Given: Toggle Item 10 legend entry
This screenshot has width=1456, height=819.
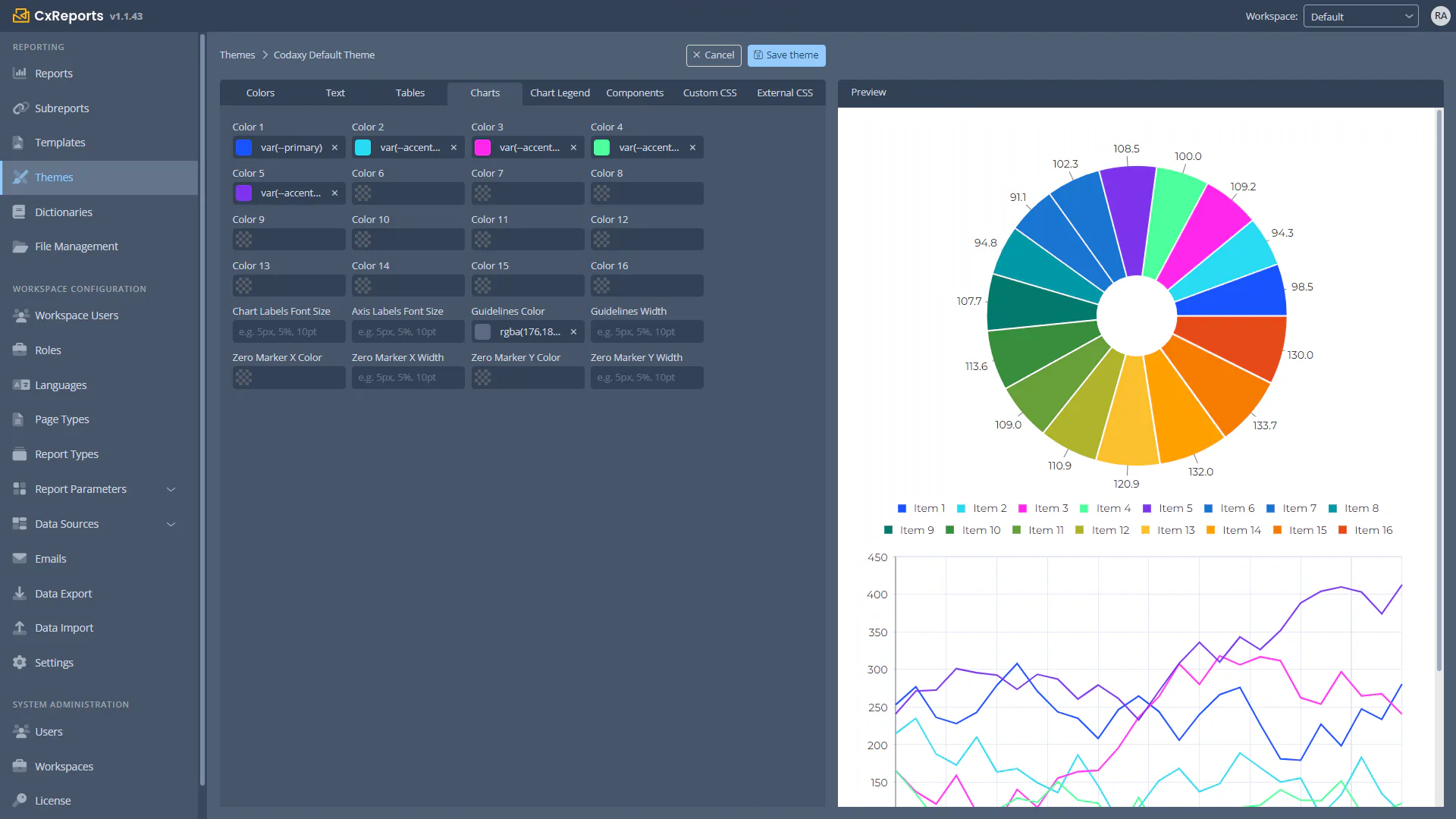Looking at the screenshot, I should [973, 531].
